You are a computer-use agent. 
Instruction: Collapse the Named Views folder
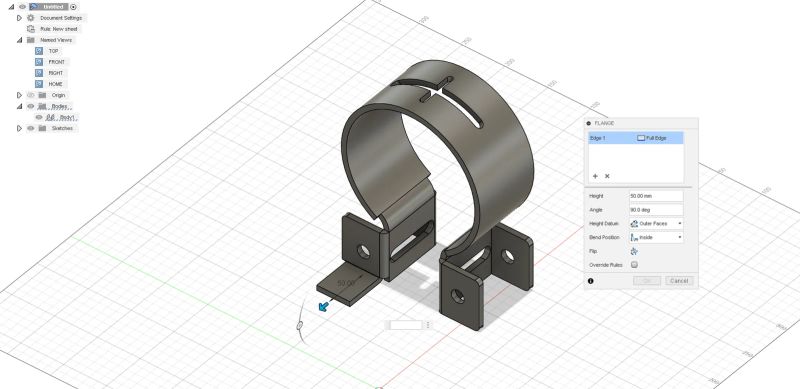pyautogui.click(x=19, y=40)
